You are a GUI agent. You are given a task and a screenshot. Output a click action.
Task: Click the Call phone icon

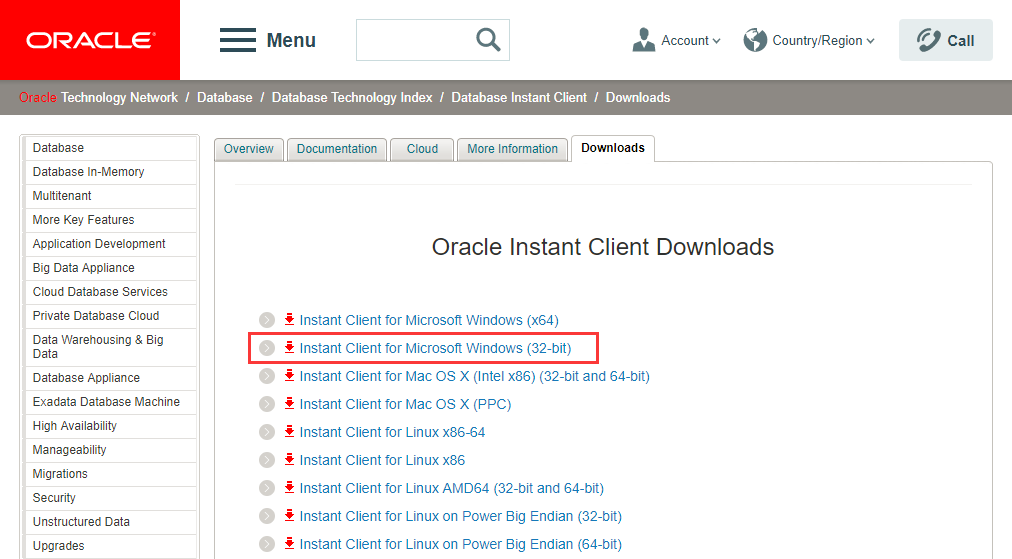click(x=928, y=40)
